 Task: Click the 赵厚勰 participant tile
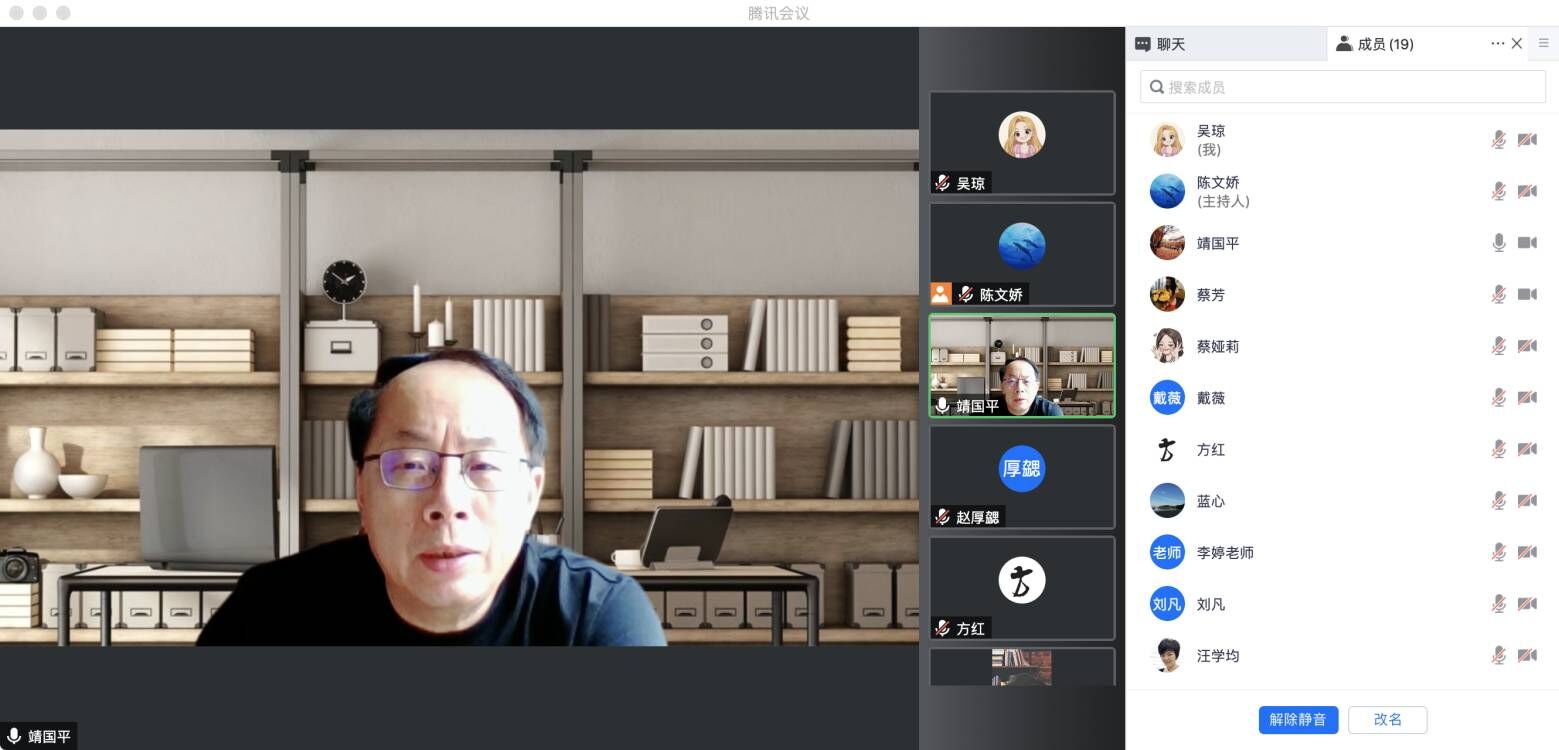pyautogui.click(x=1021, y=477)
